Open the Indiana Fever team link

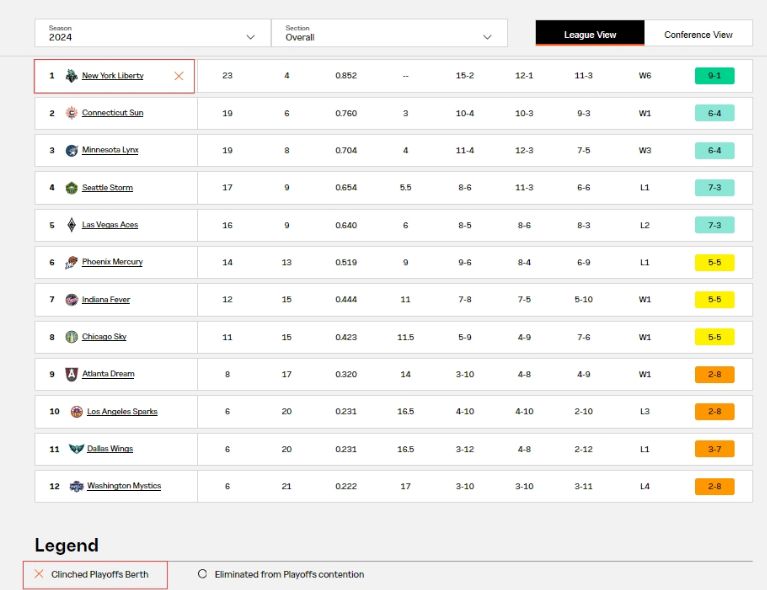pos(106,299)
